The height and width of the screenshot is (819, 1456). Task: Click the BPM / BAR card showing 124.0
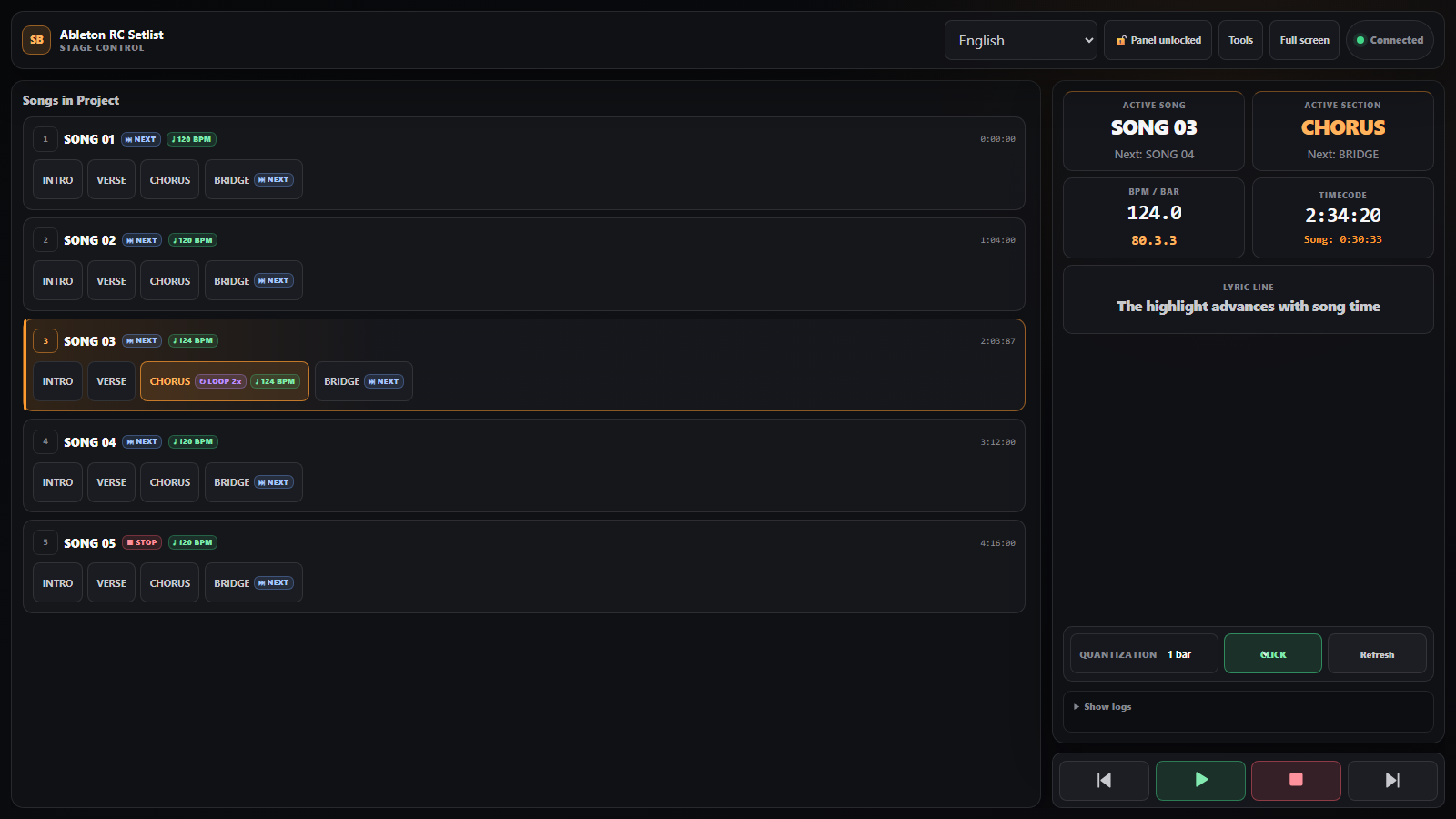1154,218
